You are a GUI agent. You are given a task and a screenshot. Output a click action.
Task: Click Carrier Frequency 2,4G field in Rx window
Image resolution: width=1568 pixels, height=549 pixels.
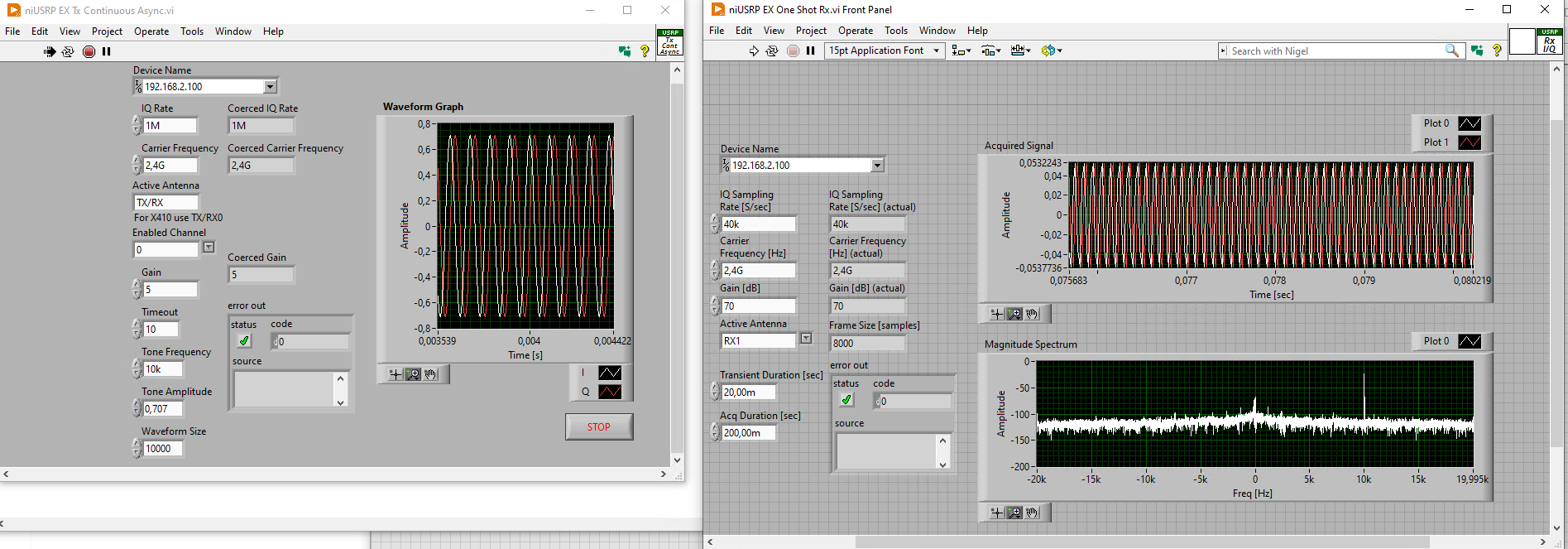coord(758,271)
